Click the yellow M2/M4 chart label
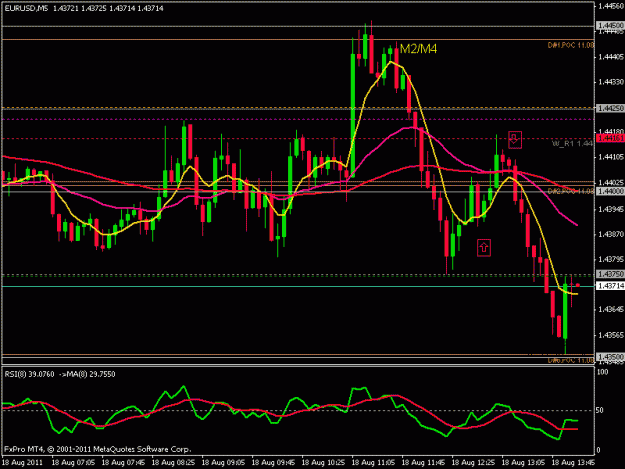 [418, 49]
